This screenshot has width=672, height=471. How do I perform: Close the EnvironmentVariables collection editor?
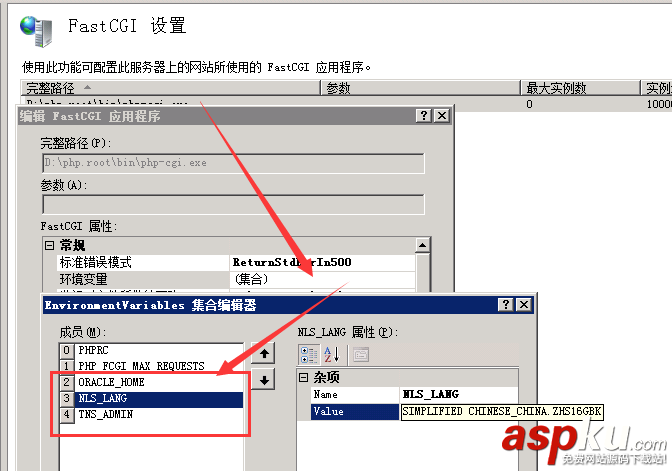(524, 305)
